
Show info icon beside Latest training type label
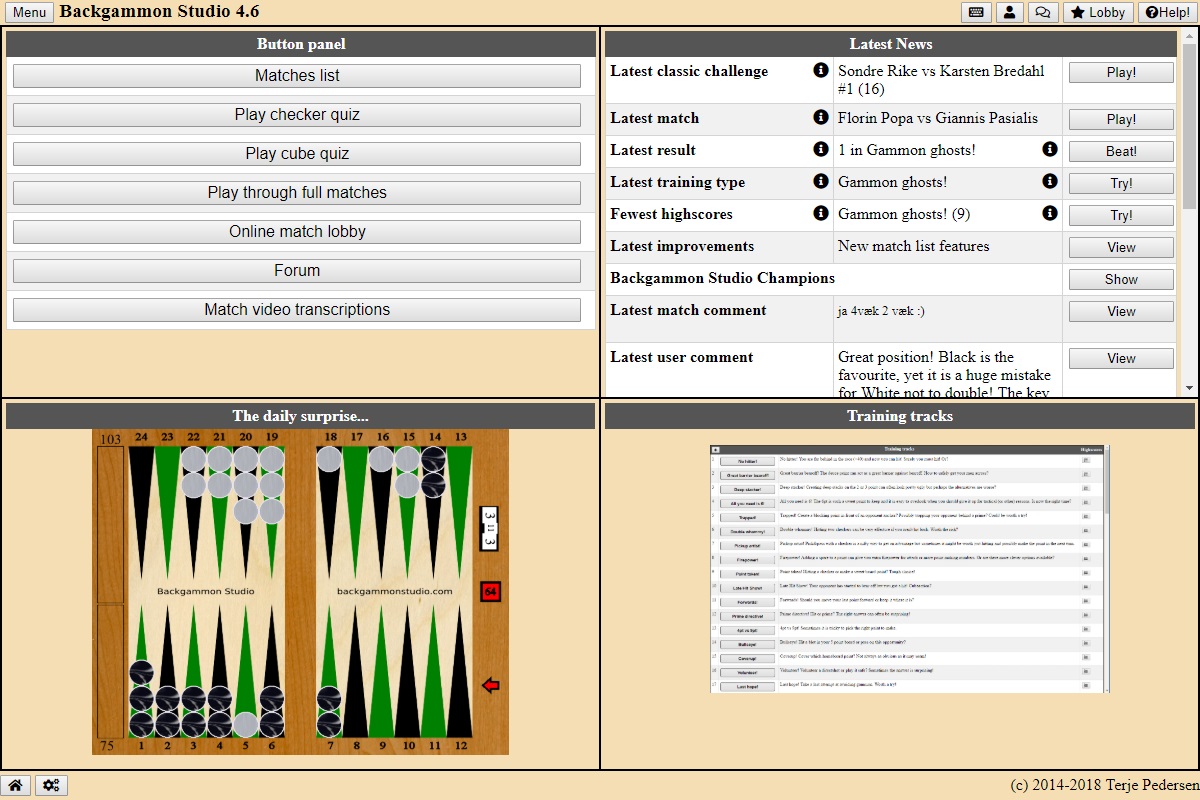click(x=821, y=181)
